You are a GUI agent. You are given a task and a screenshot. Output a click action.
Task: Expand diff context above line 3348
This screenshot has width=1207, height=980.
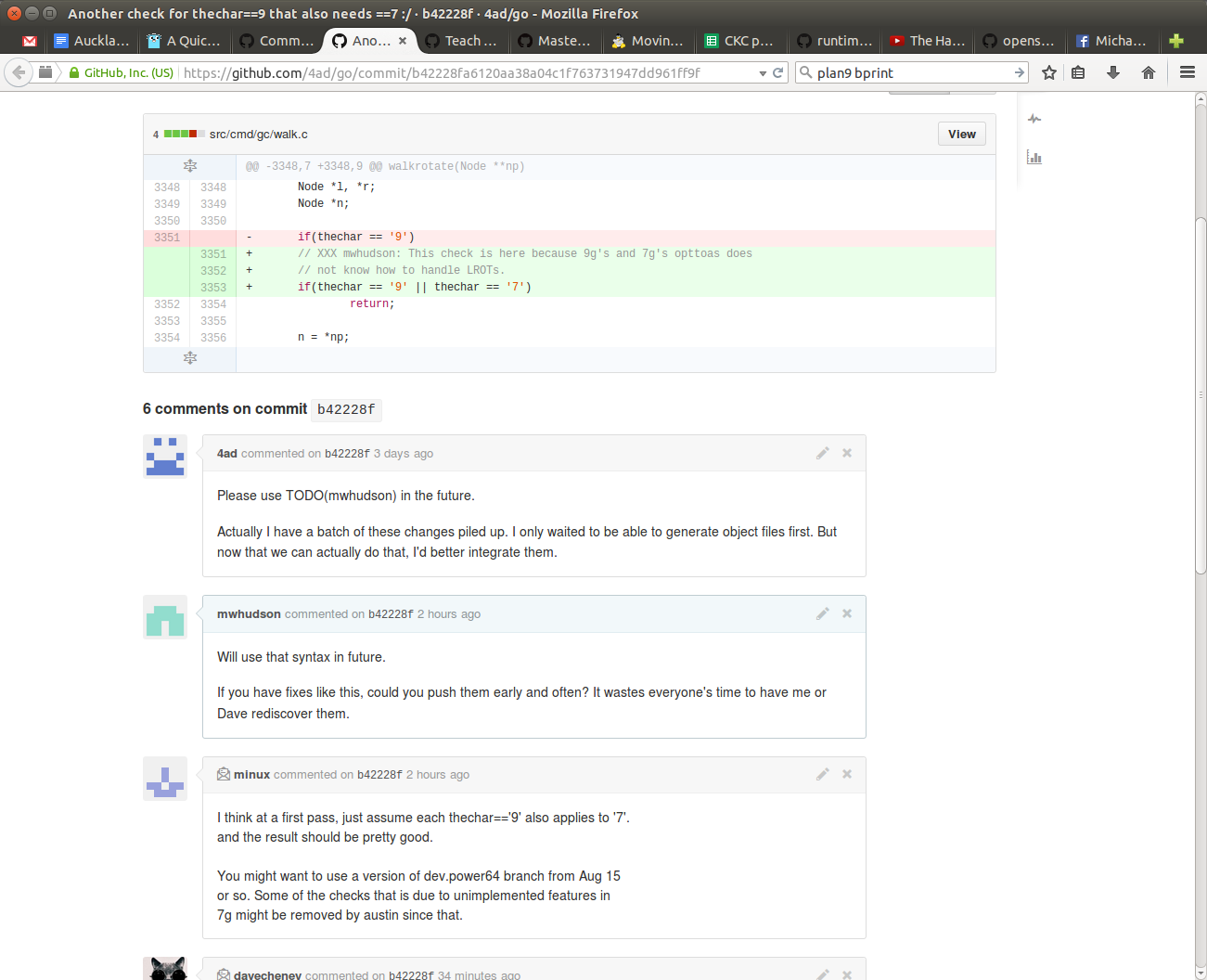(x=189, y=166)
